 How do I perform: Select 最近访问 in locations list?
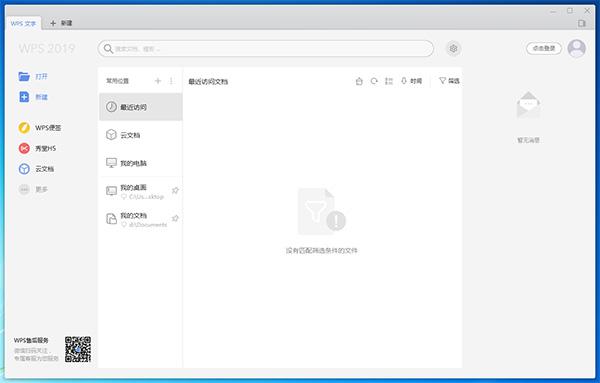click(141, 107)
